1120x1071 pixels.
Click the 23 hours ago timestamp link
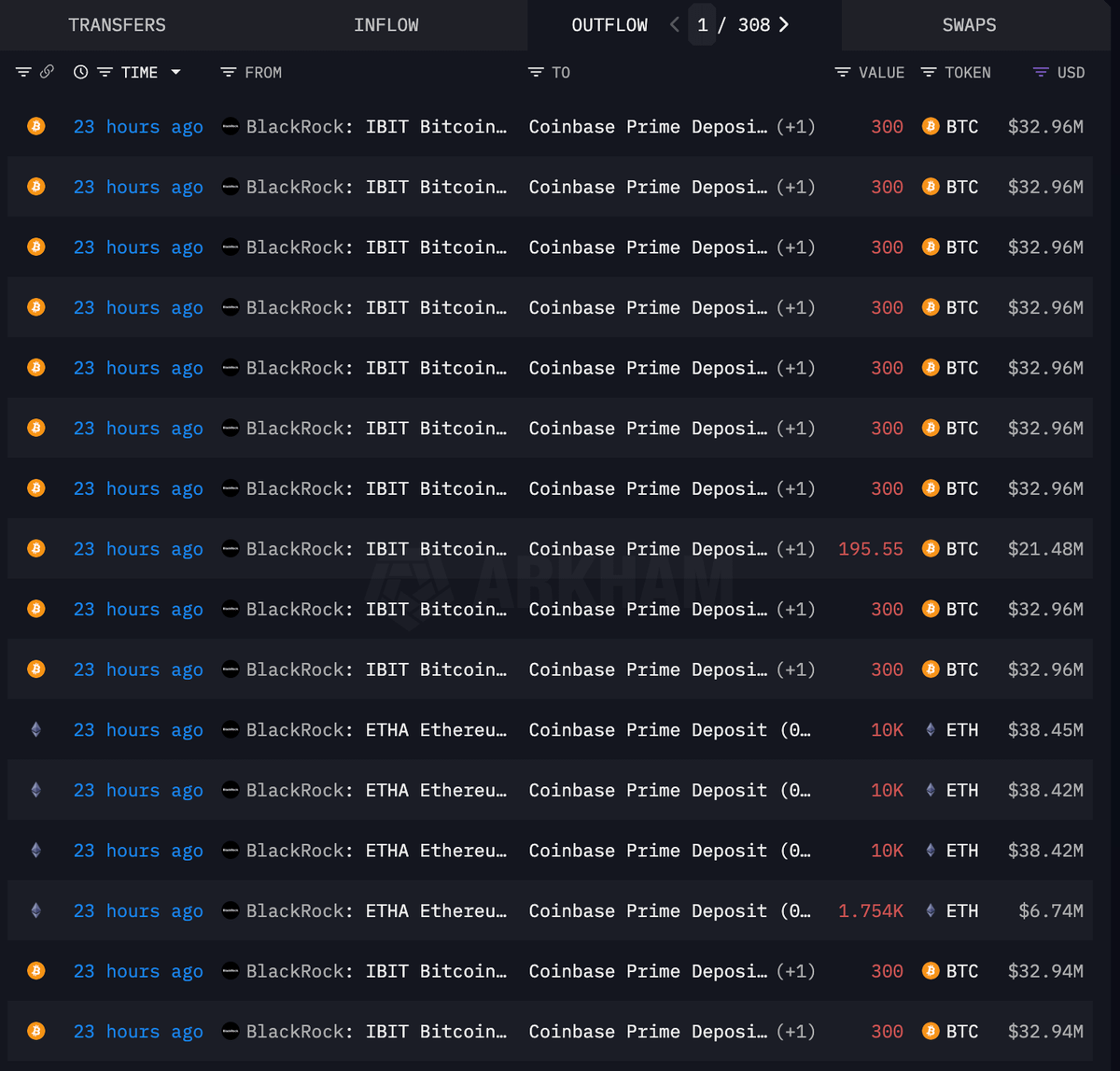137,126
